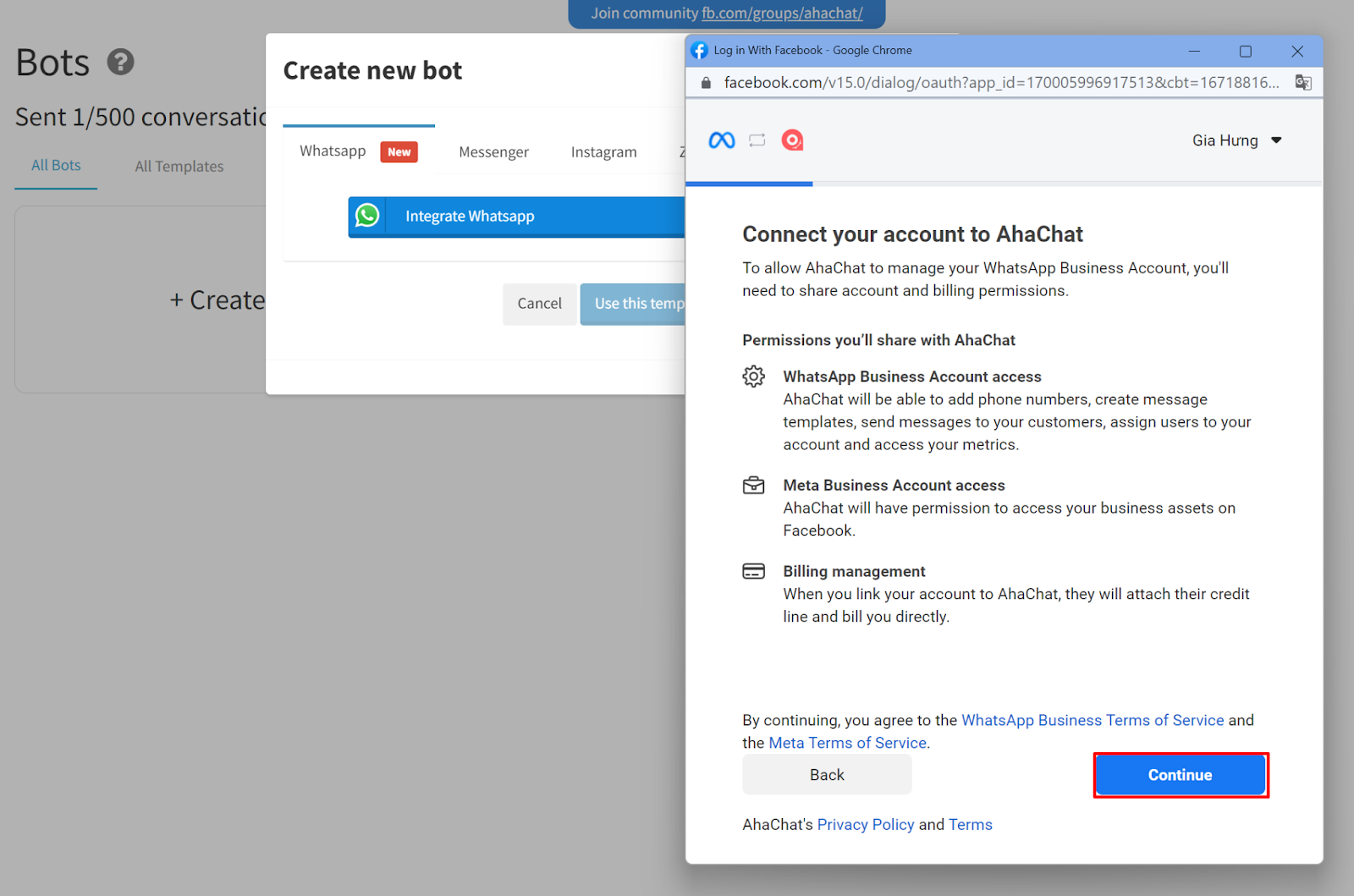Open the fb.com/groups/ahachat/ community link
The image size is (1354, 896).
(x=782, y=14)
